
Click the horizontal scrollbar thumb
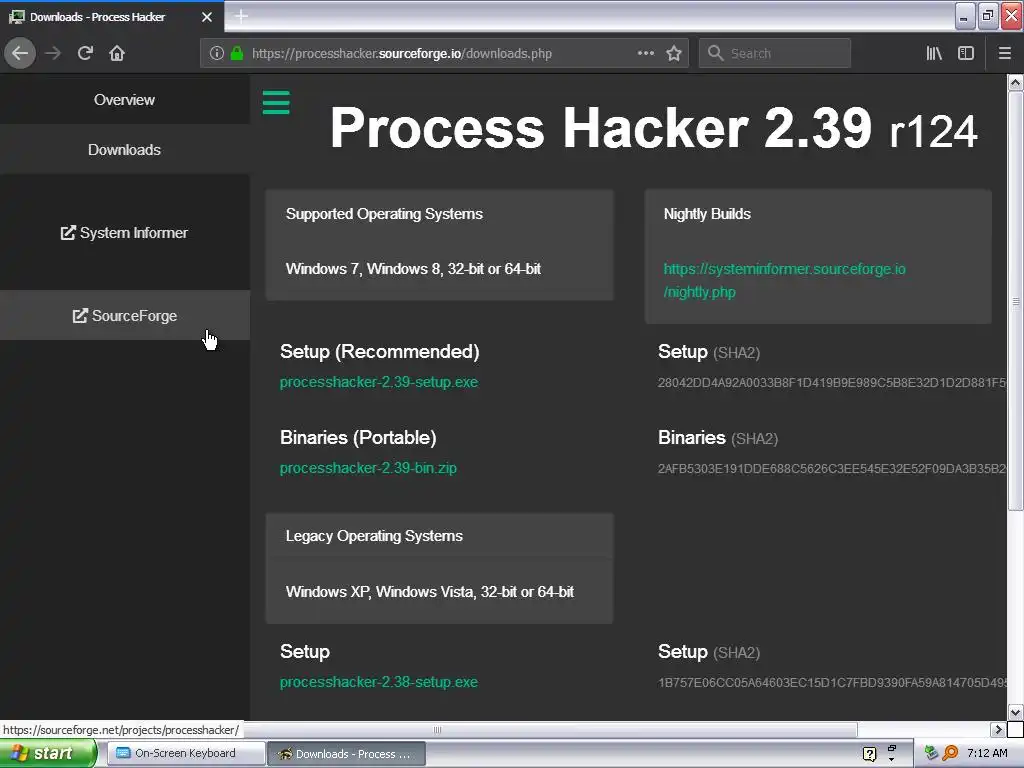[438, 729]
